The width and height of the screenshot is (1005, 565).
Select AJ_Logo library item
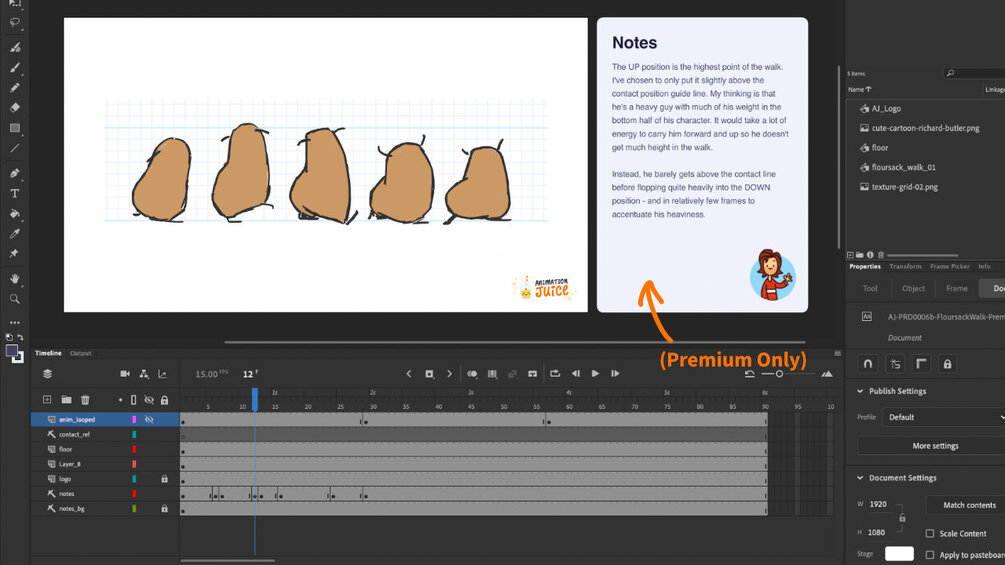pos(886,108)
